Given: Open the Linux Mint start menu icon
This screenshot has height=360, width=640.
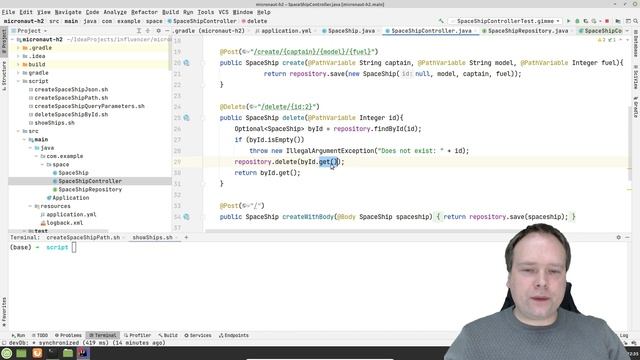Looking at the screenshot, I should point(7,353).
